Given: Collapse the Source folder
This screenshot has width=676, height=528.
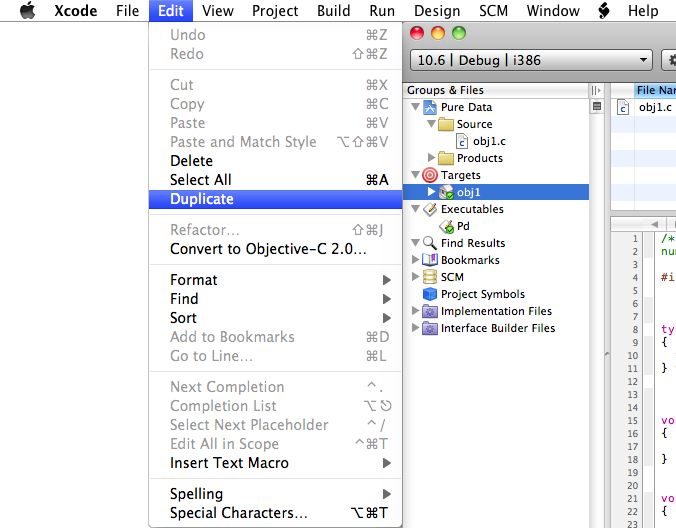Looking at the screenshot, I should 431,124.
